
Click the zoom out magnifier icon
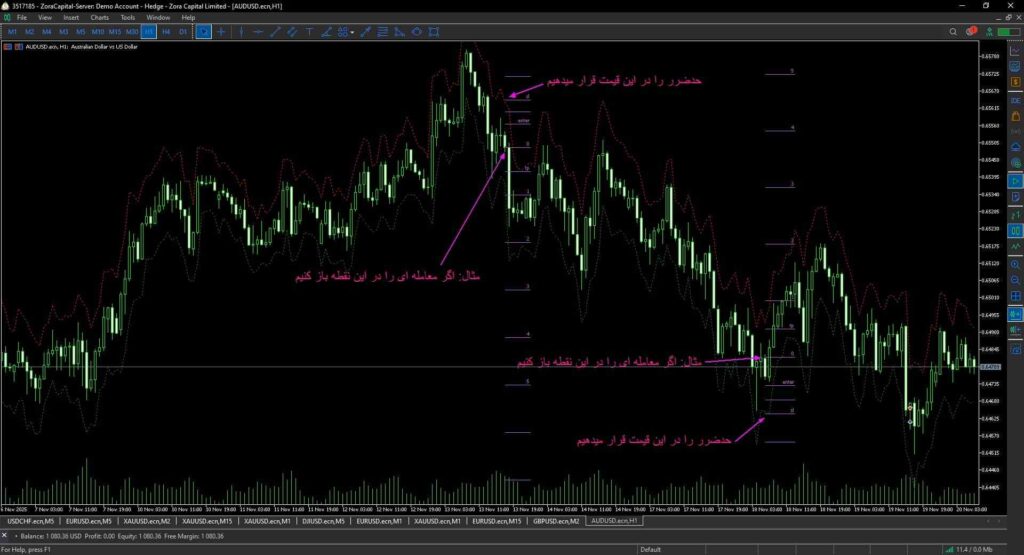(x=1015, y=280)
